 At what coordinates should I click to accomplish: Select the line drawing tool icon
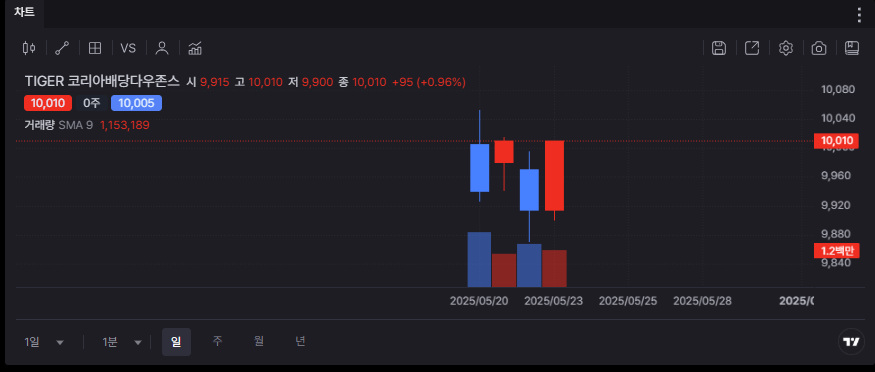coord(61,48)
